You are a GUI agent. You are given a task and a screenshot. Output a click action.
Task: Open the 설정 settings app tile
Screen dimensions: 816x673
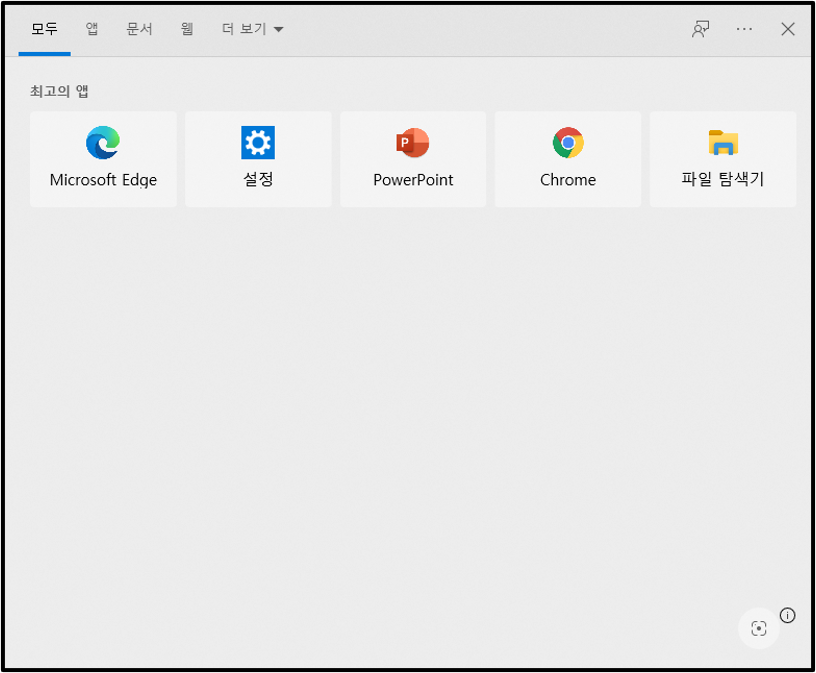click(258, 159)
